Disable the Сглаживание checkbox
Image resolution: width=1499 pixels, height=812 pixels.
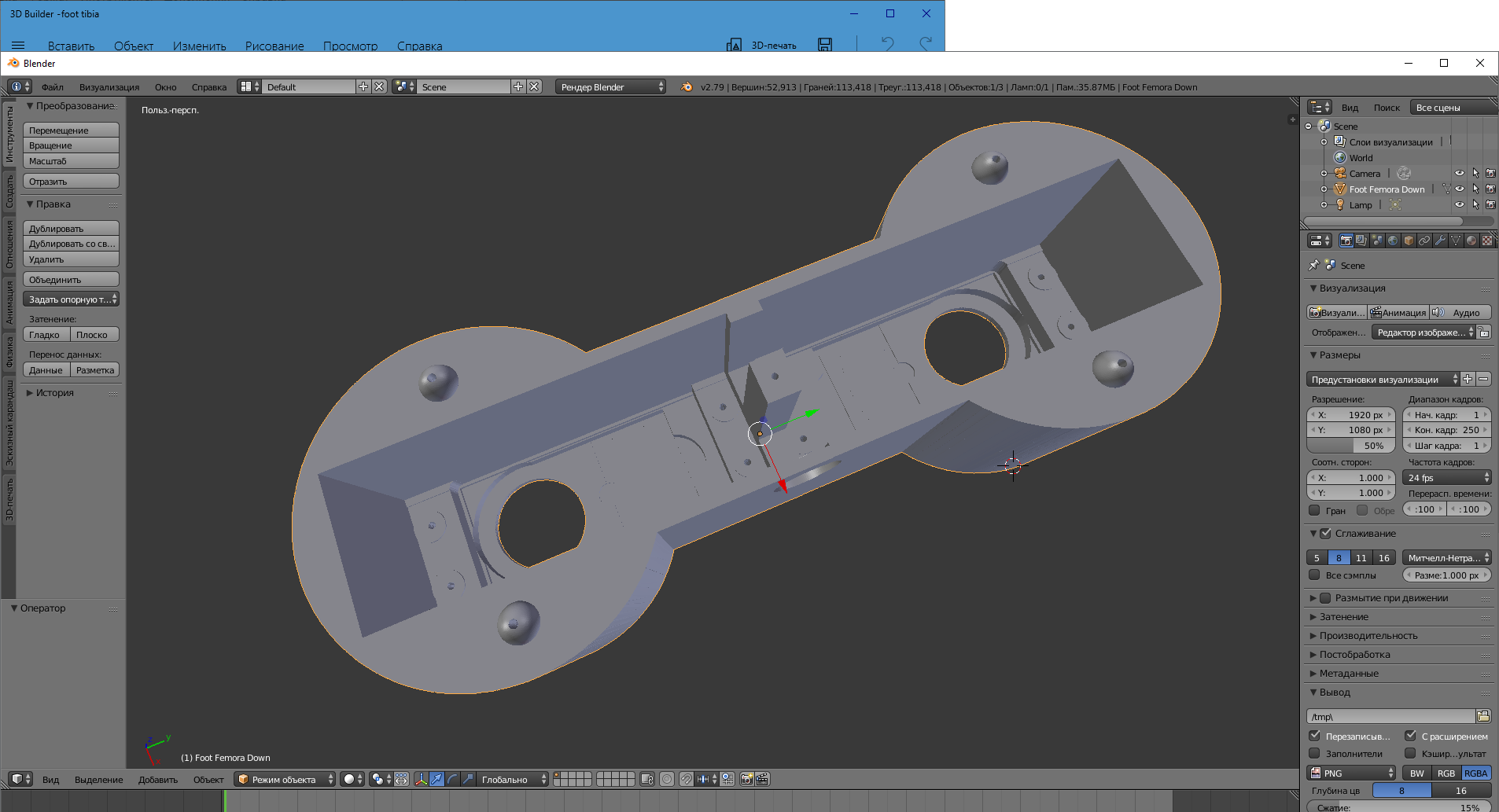[x=1325, y=534]
